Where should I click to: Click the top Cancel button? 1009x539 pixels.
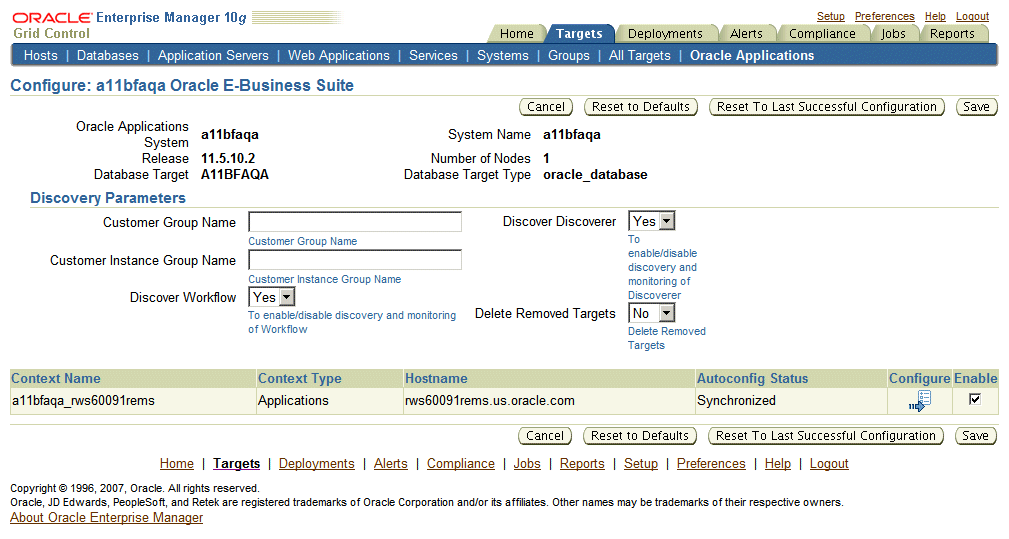[x=546, y=107]
